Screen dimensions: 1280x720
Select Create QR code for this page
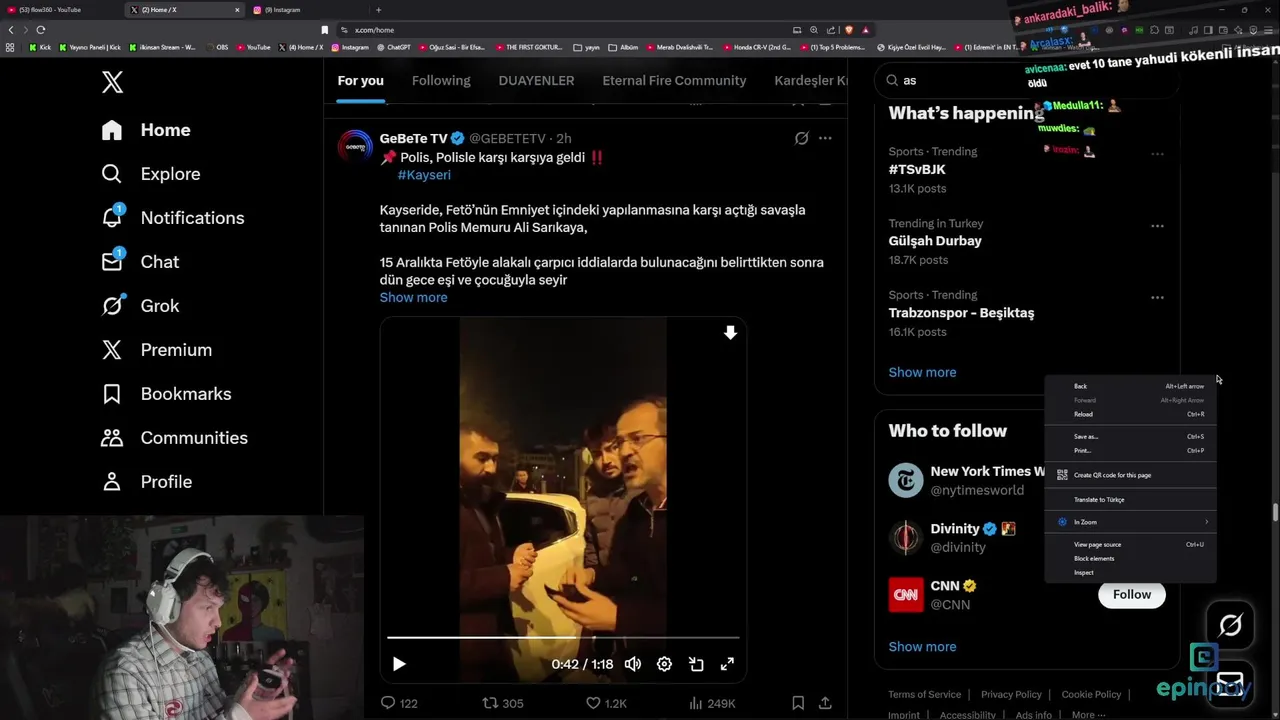click(x=1130, y=476)
